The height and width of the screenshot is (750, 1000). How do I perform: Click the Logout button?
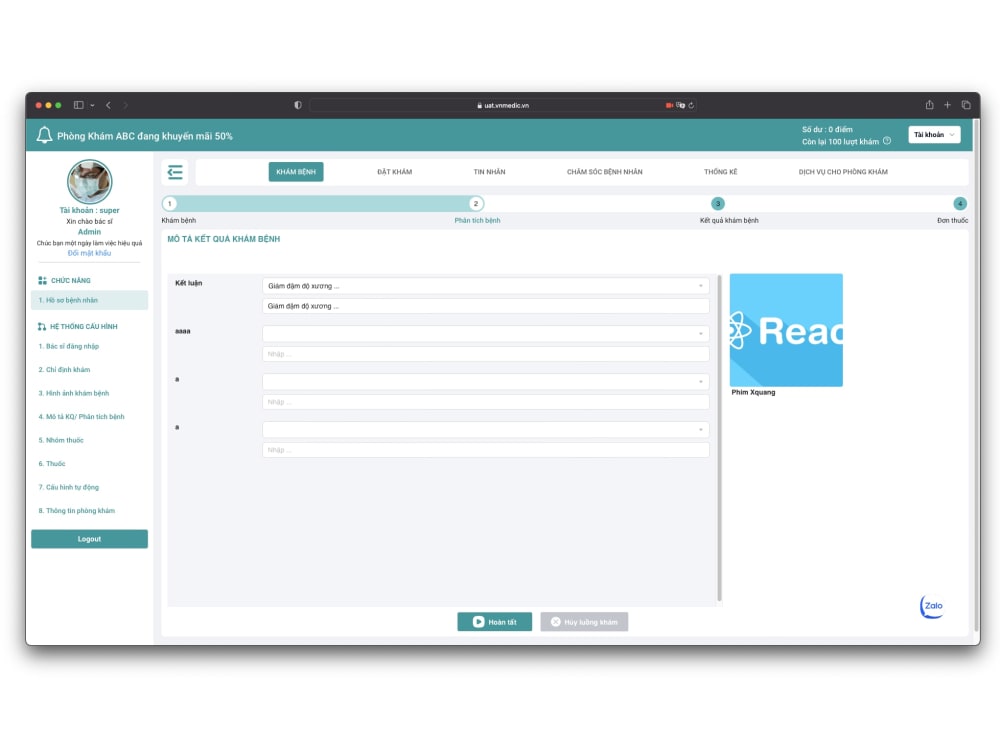click(x=89, y=539)
